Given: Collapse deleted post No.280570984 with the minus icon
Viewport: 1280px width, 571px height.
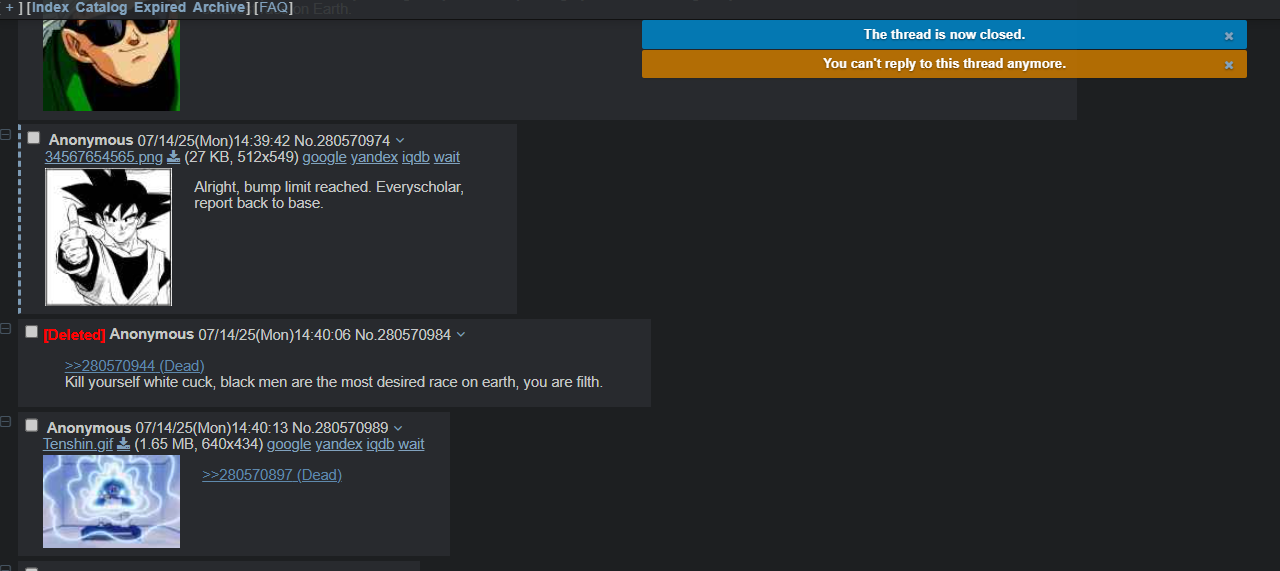Looking at the screenshot, I should [x=5, y=329].
